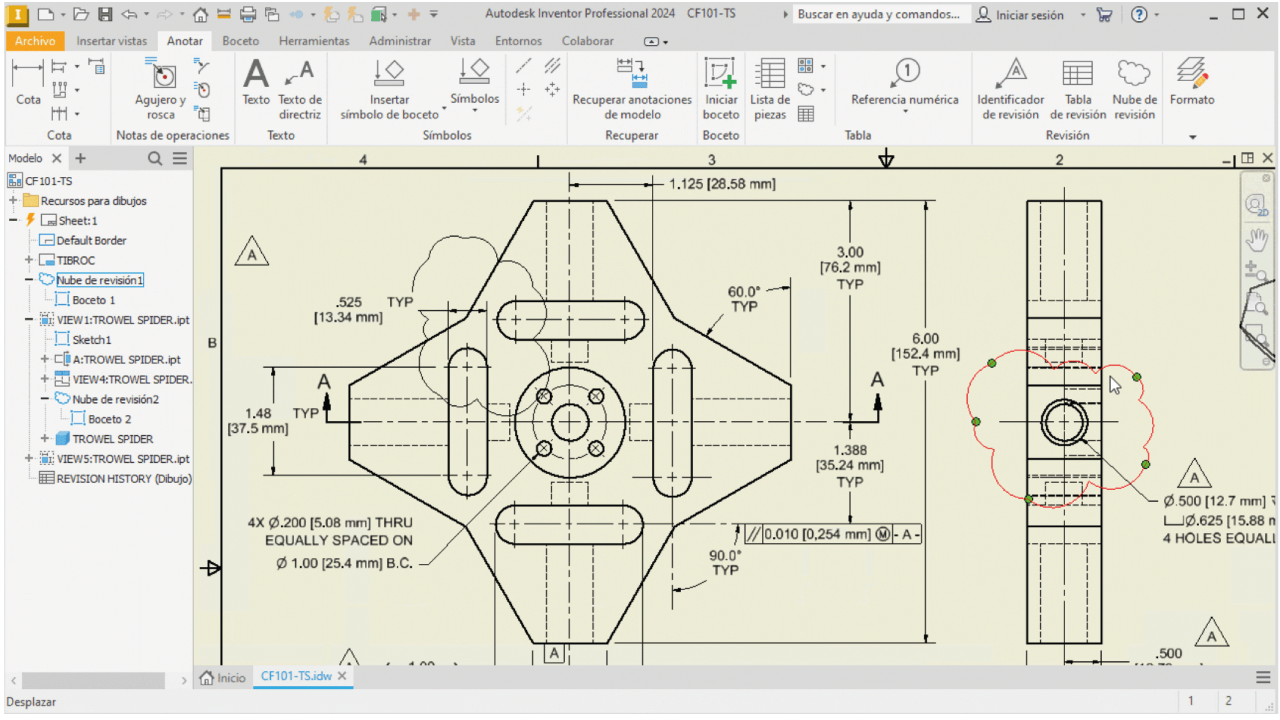This screenshot has width=1280, height=720.
Task: Insert a Lista de piezas
Action: pos(770,88)
